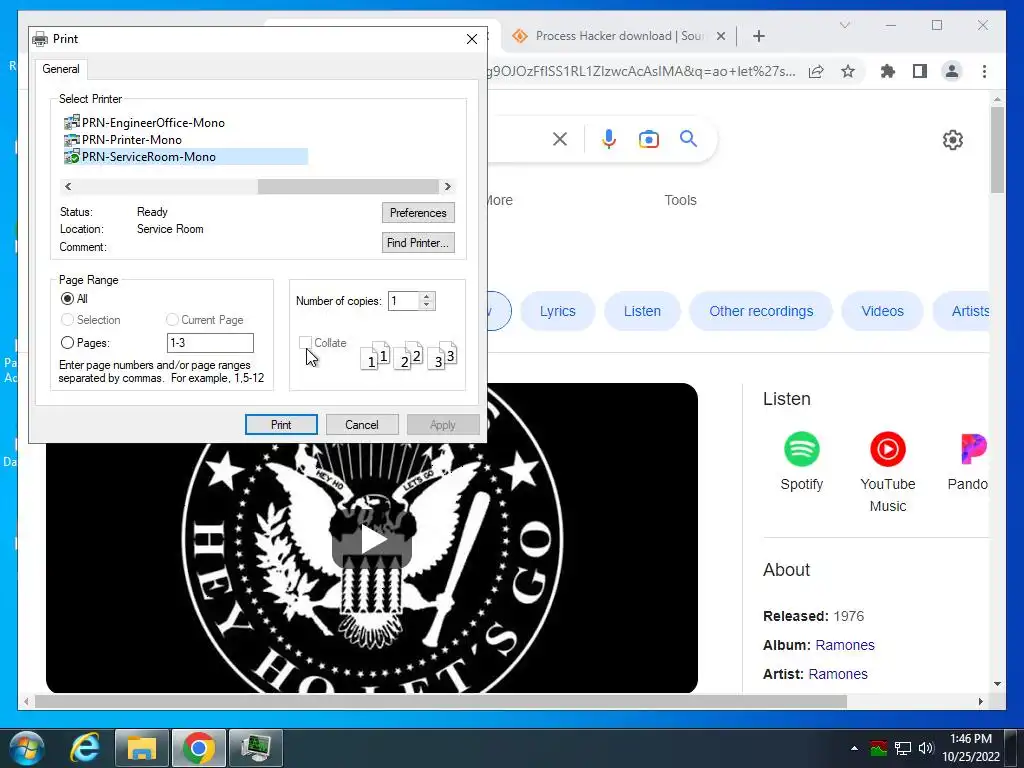The width and height of the screenshot is (1024, 768).
Task: Bookmark this page with star icon
Action: (848, 71)
